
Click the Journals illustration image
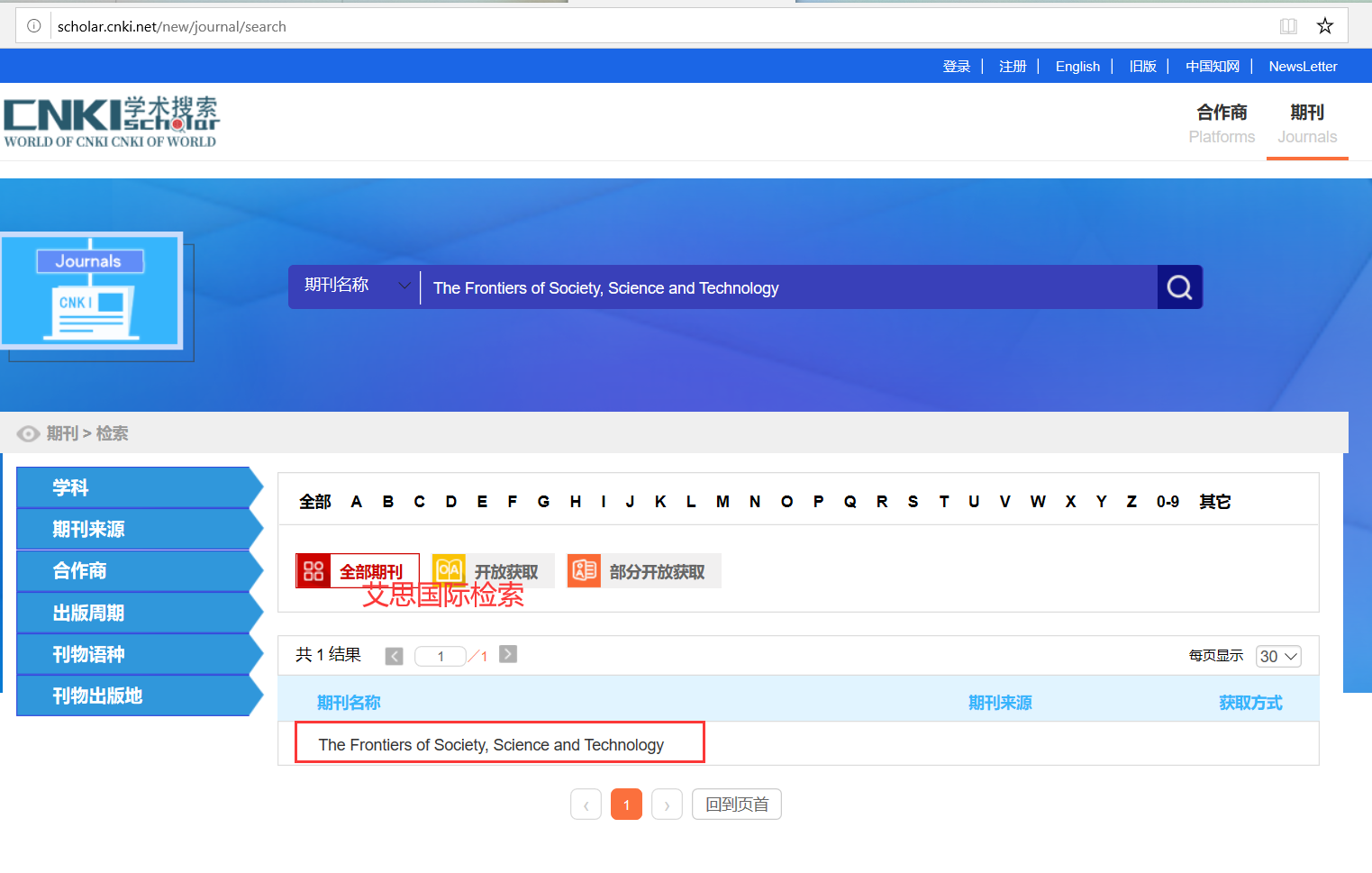click(x=91, y=290)
